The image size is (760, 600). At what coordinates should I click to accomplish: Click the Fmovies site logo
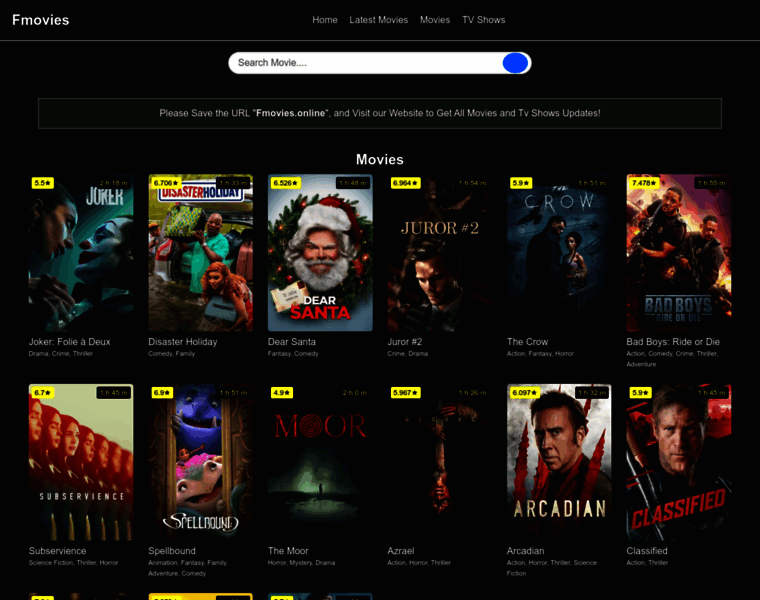click(41, 20)
